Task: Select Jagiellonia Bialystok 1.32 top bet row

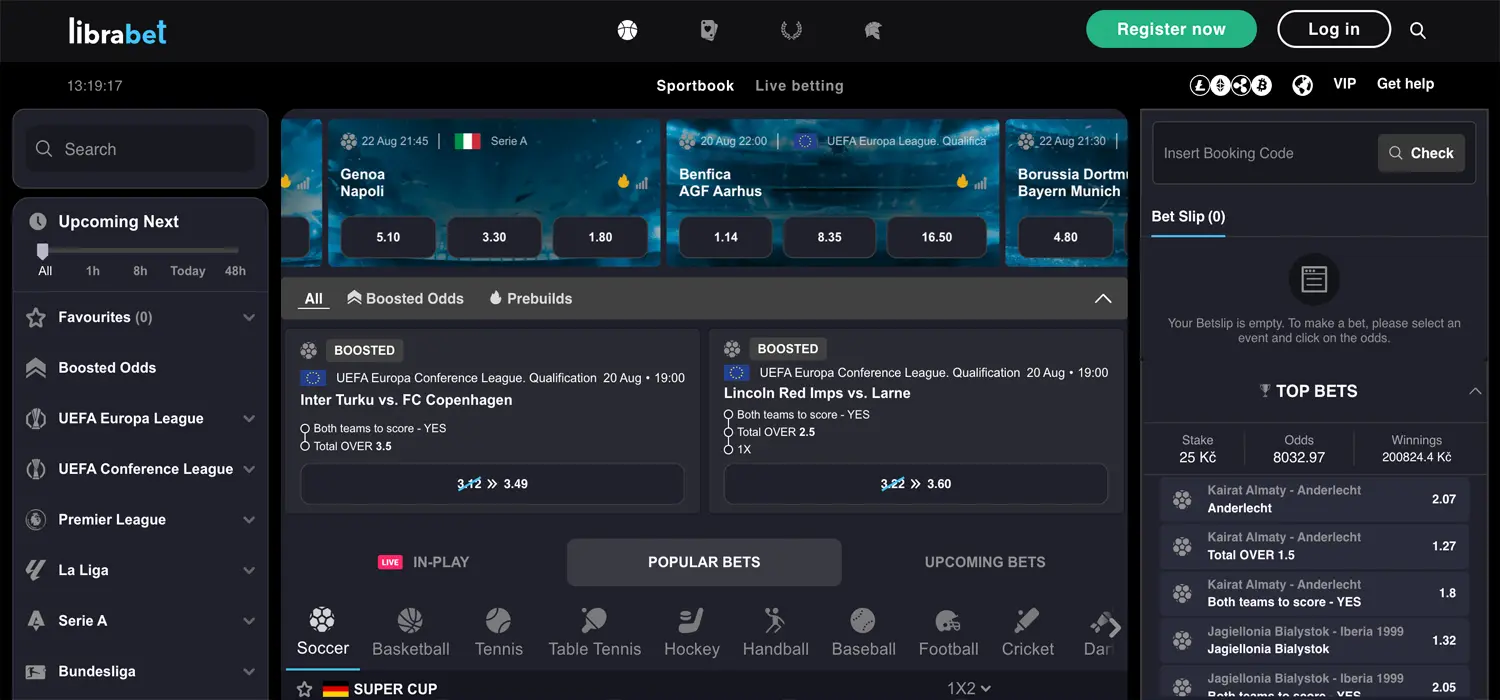Action: click(x=1314, y=640)
